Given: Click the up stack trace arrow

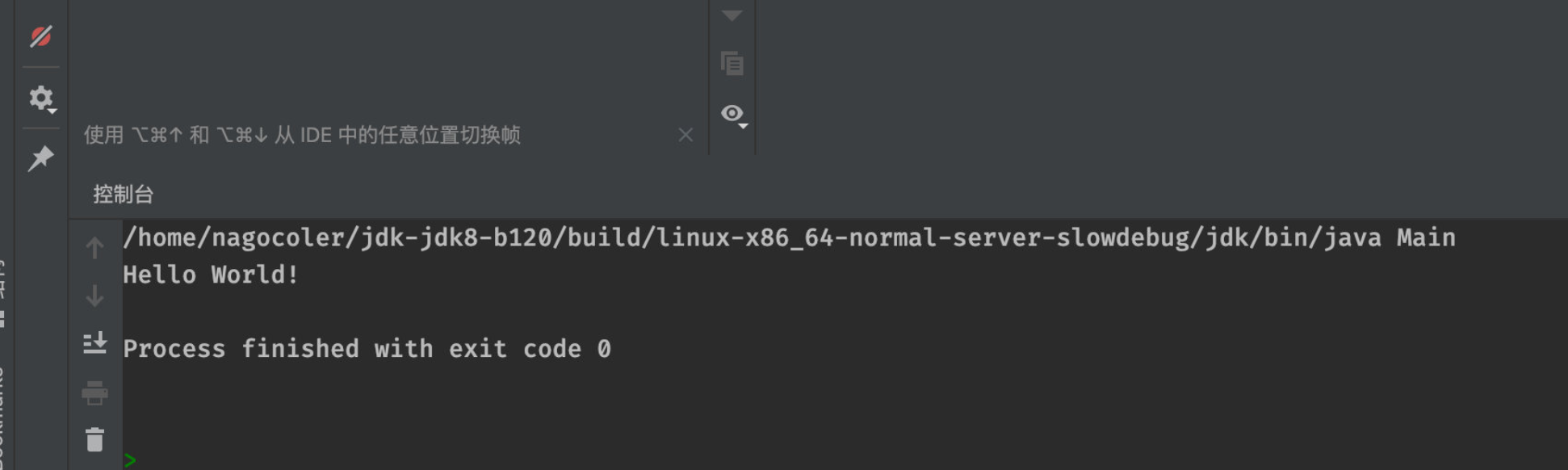Looking at the screenshot, I should (94, 248).
